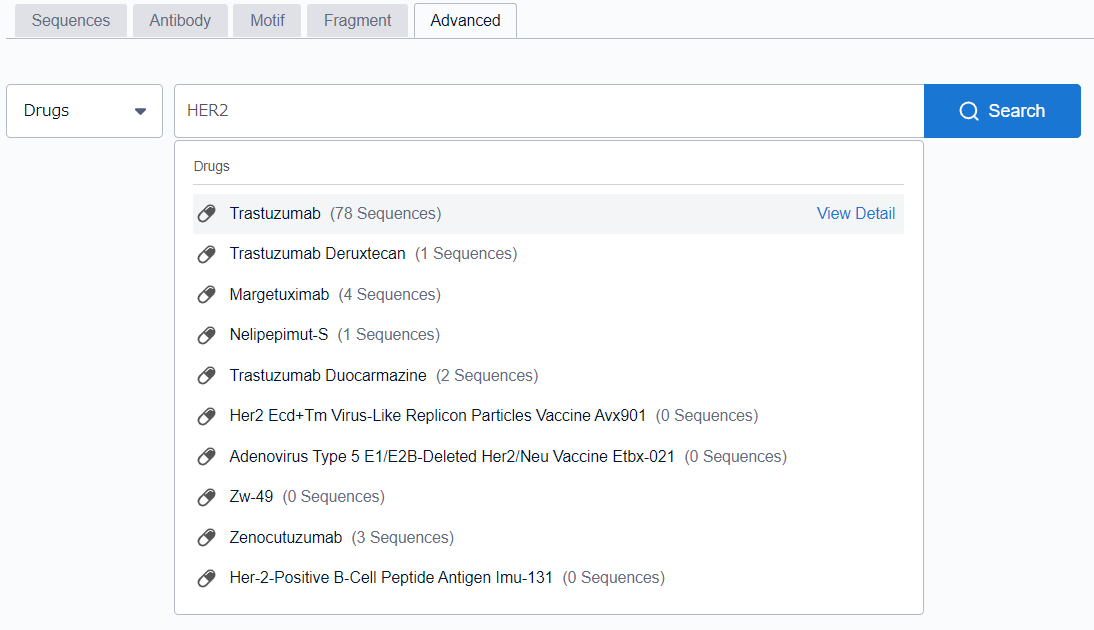Viewport: 1094px width, 630px height.
Task: Click into the HER2 search input field
Action: coord(548,111)
